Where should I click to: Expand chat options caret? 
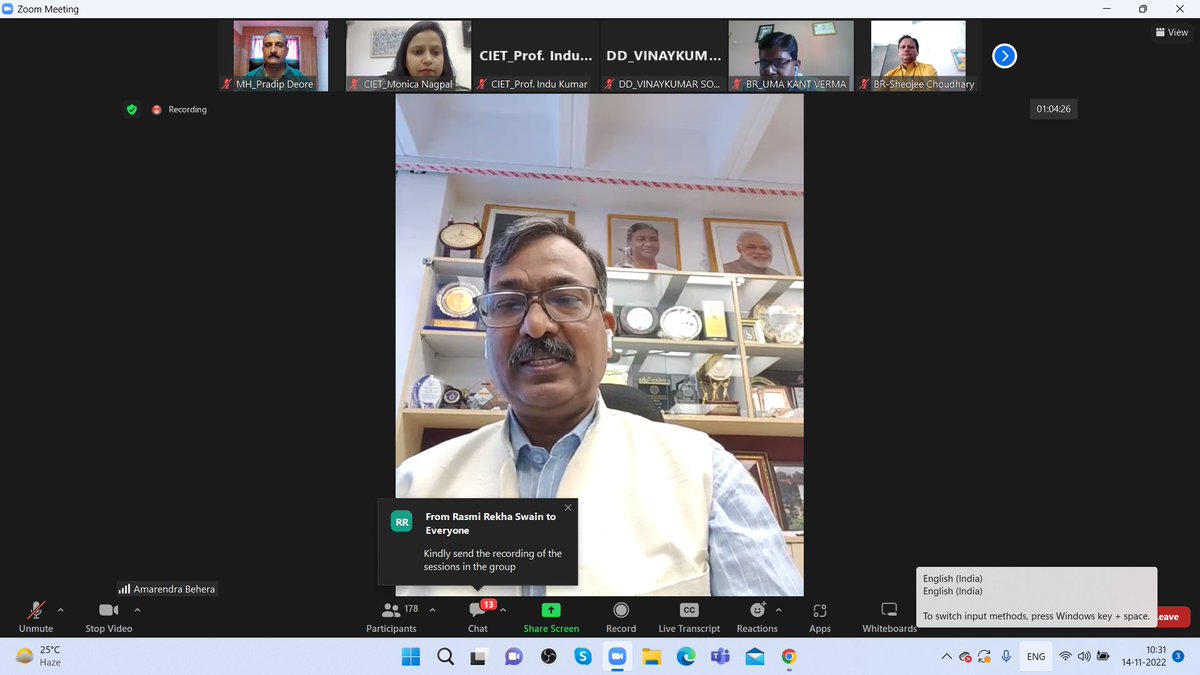[503, 609]
